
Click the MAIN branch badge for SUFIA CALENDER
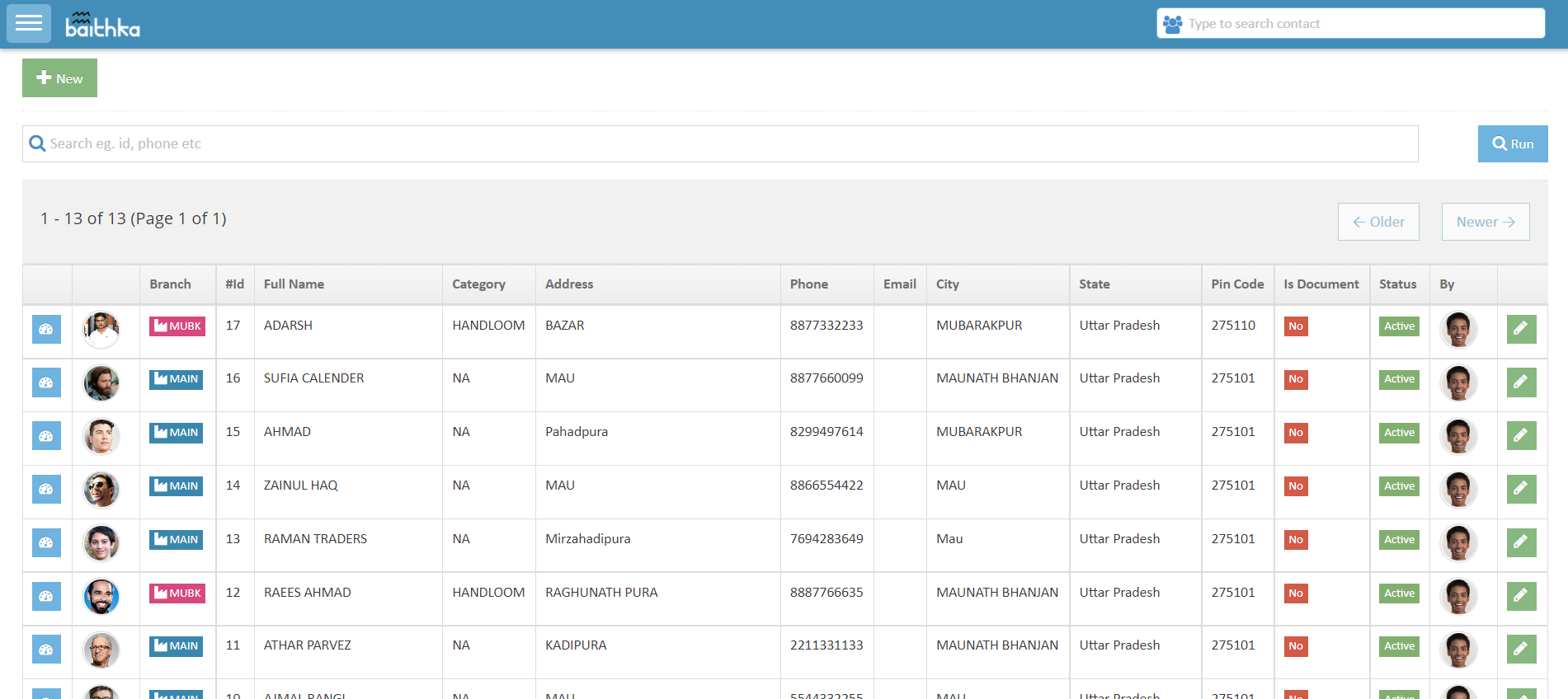[x=176, y=379]
